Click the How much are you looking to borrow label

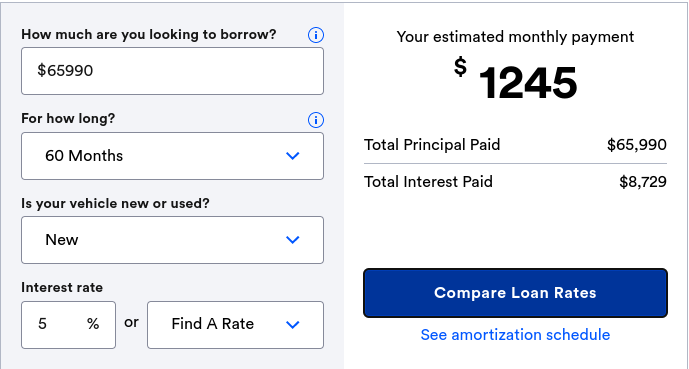[x=149, y=34]
